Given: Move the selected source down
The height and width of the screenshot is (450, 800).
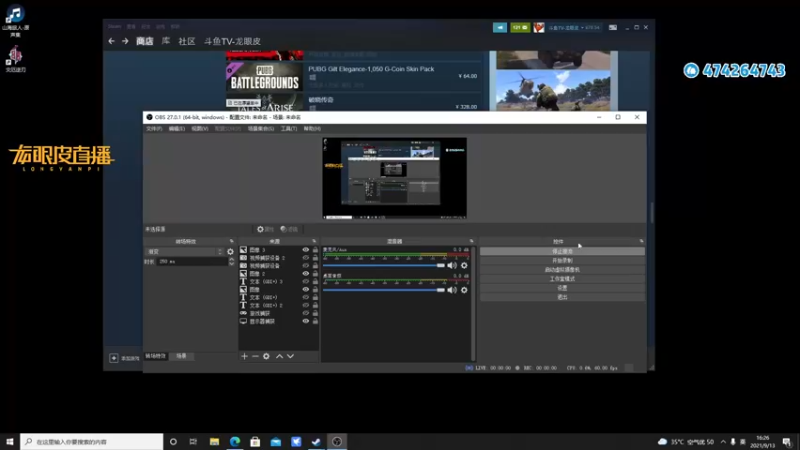Looking at the screenshot, I should tap(290, 356).
